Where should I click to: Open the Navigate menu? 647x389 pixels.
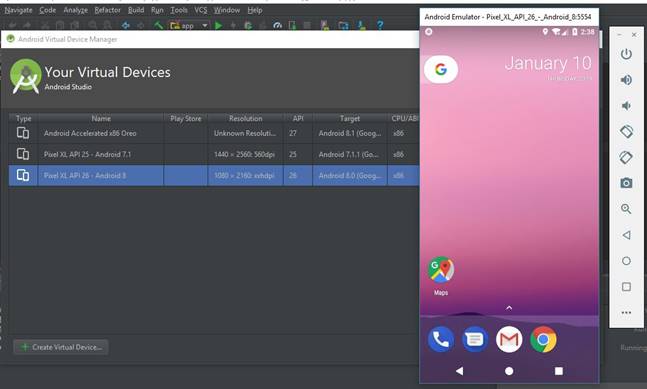[18, 10]
